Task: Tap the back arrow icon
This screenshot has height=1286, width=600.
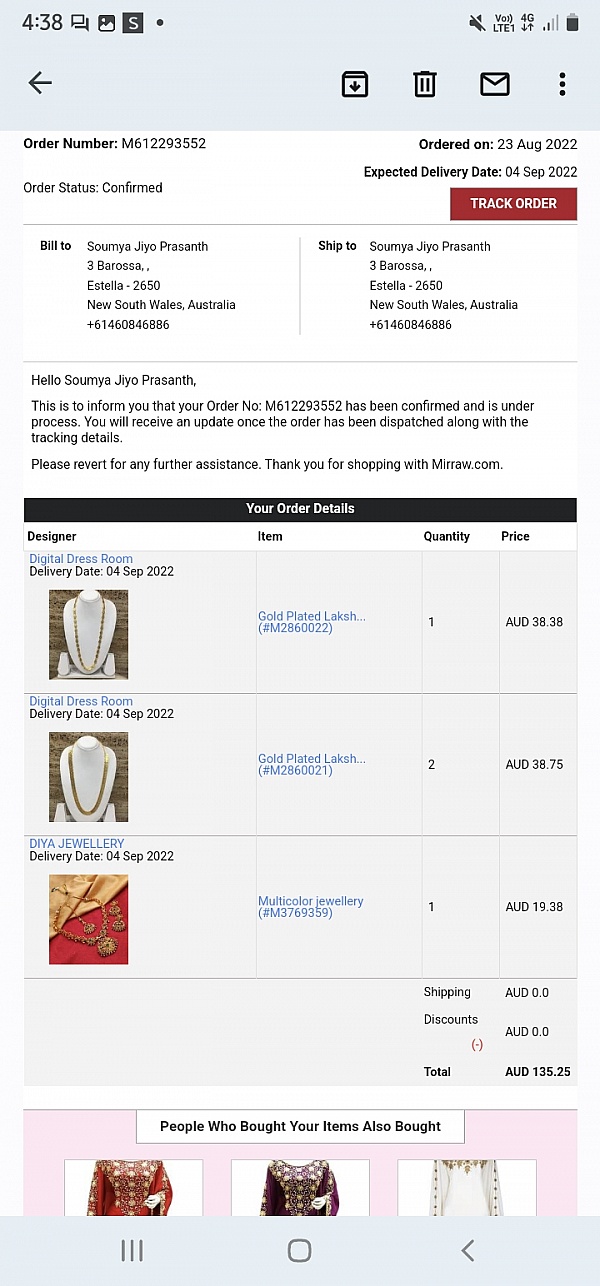Action: [x=40, y=83]
